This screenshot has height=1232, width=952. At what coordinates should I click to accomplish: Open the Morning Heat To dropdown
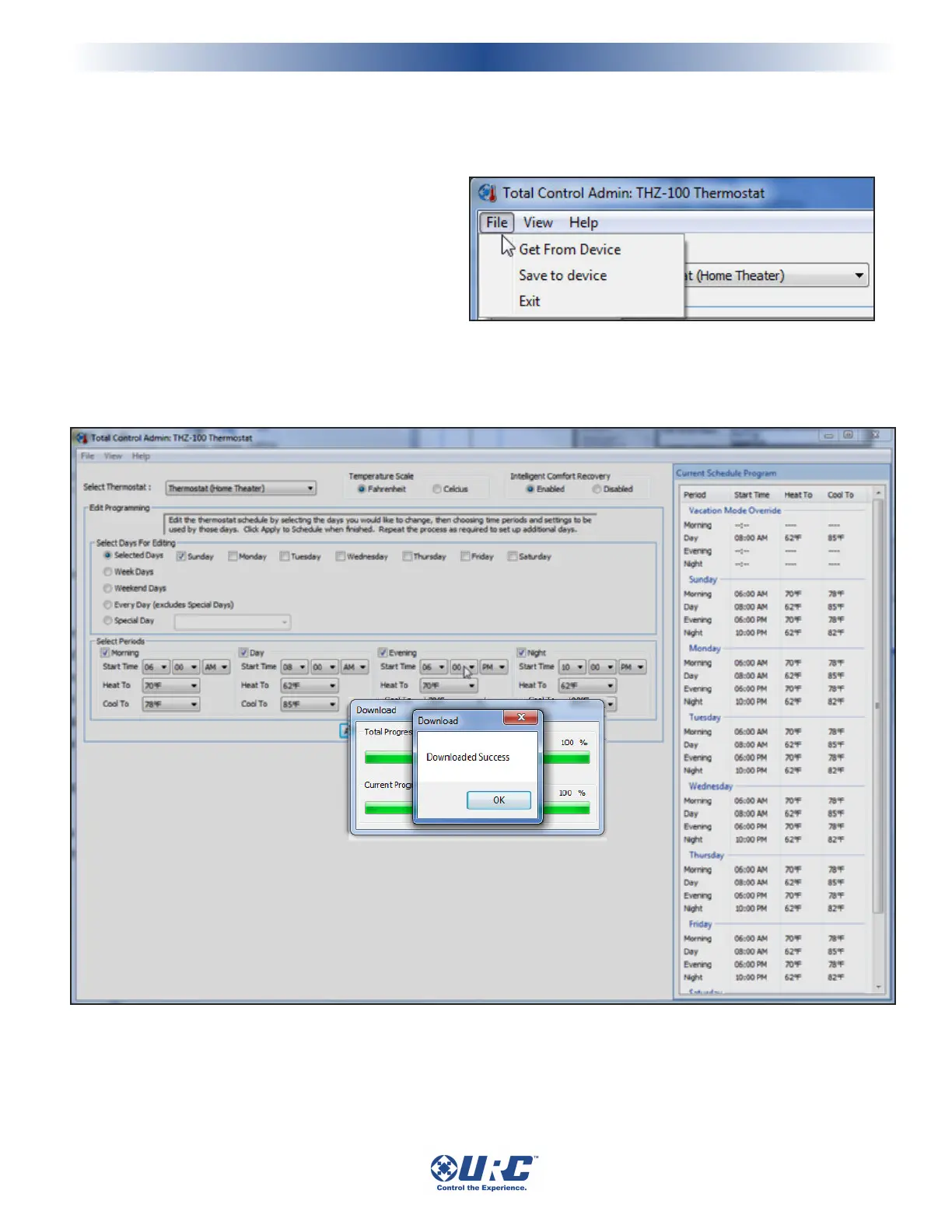pyautogui.click(x=171, y=686)
